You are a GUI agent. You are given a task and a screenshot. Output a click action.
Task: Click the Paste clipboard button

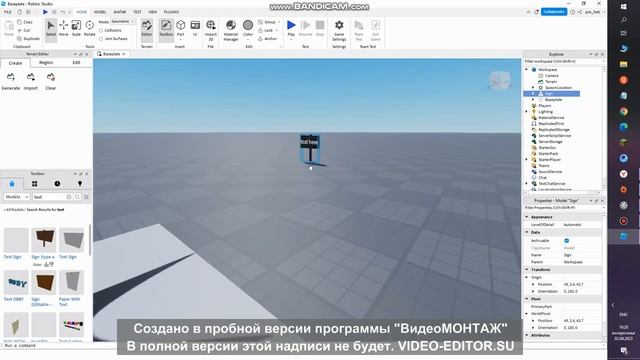[x=9, y=29]
